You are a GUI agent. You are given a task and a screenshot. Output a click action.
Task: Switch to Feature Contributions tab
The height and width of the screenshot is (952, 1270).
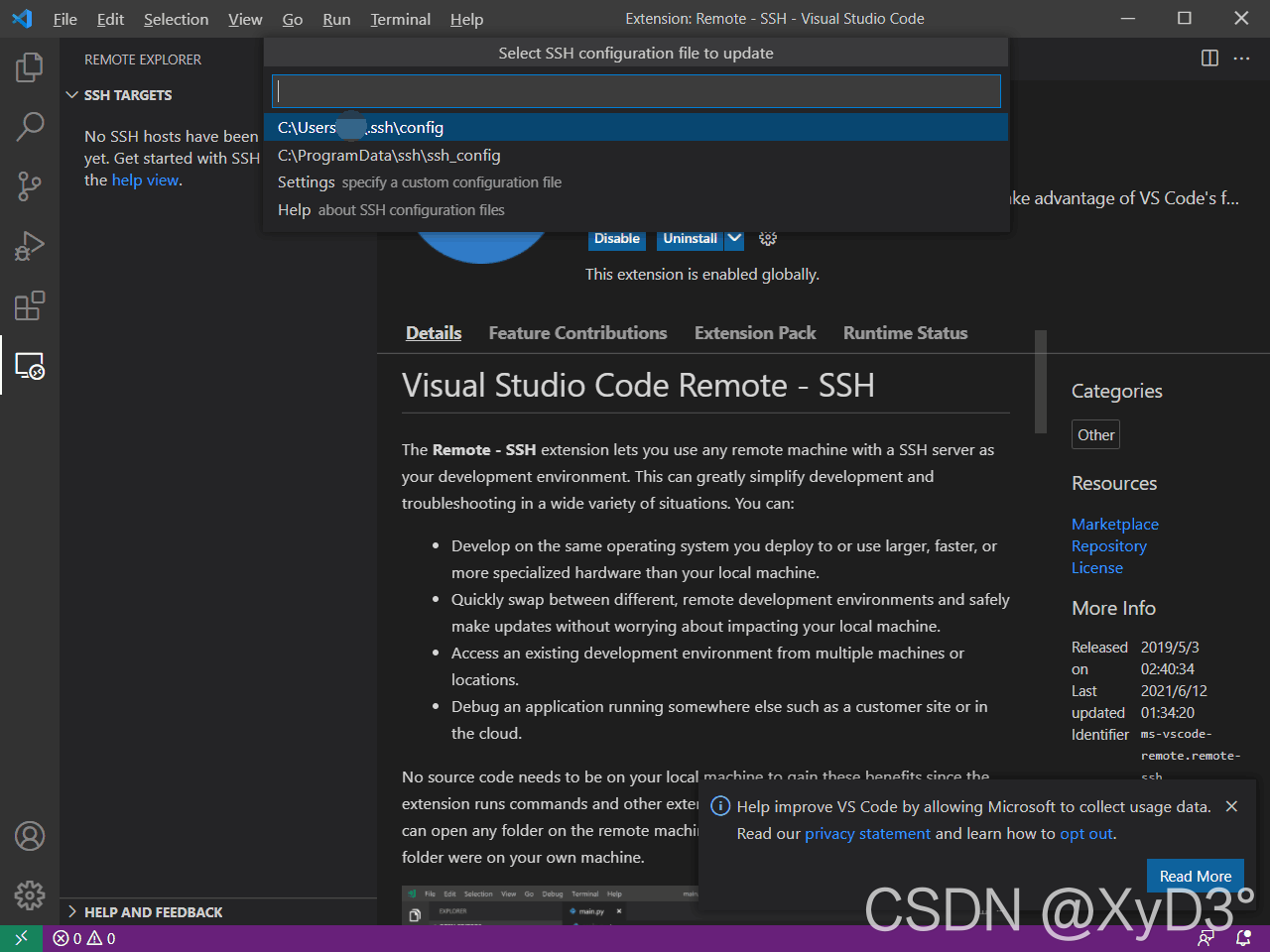tap(577, 333)
